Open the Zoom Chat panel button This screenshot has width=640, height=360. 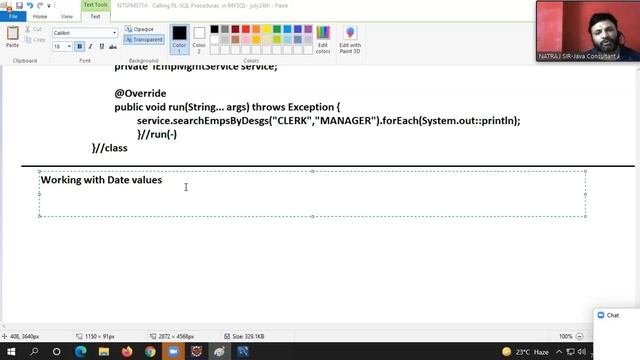click(609, 315)
